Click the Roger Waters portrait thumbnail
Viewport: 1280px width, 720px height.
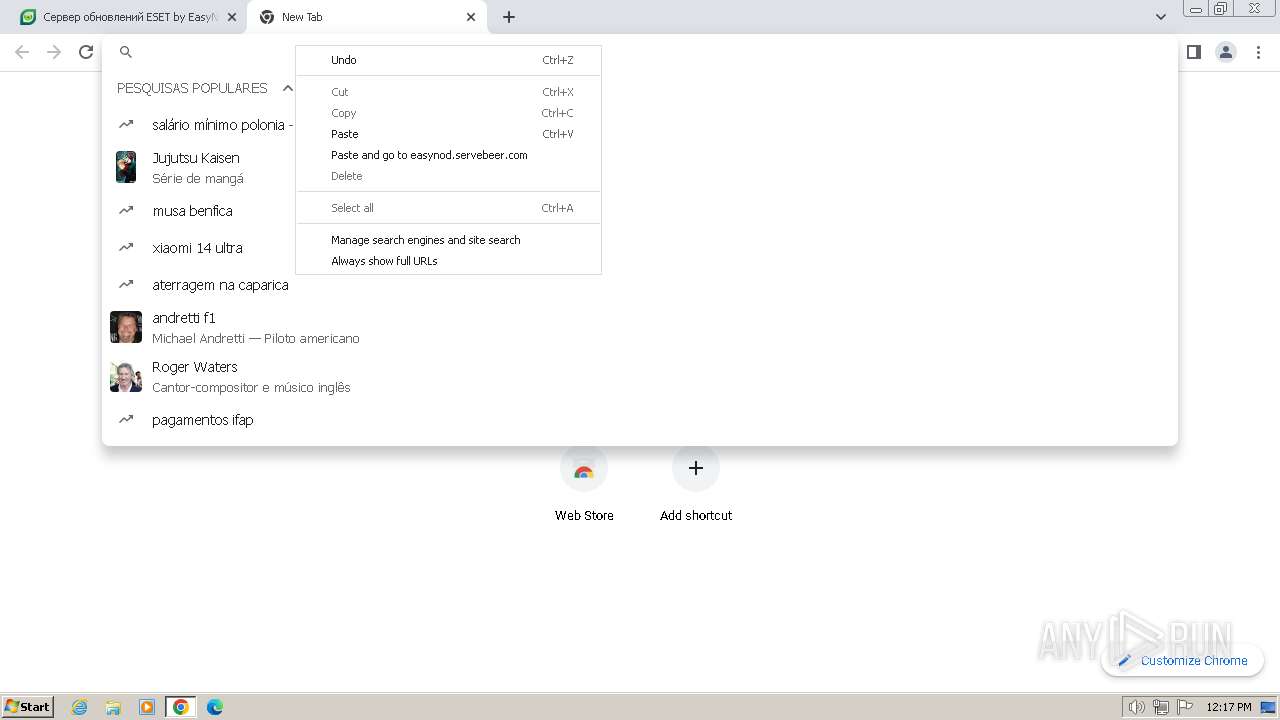(126, 376)
